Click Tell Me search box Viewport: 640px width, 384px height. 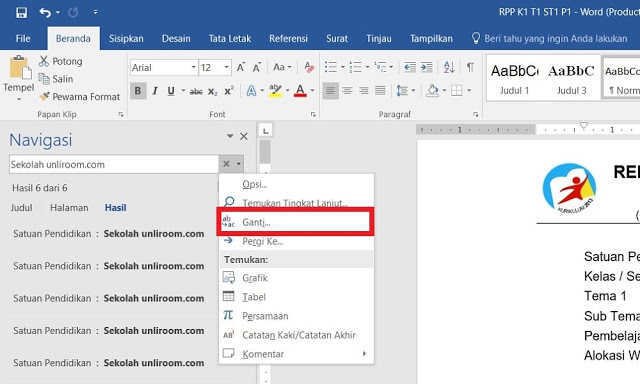point(549,39)
